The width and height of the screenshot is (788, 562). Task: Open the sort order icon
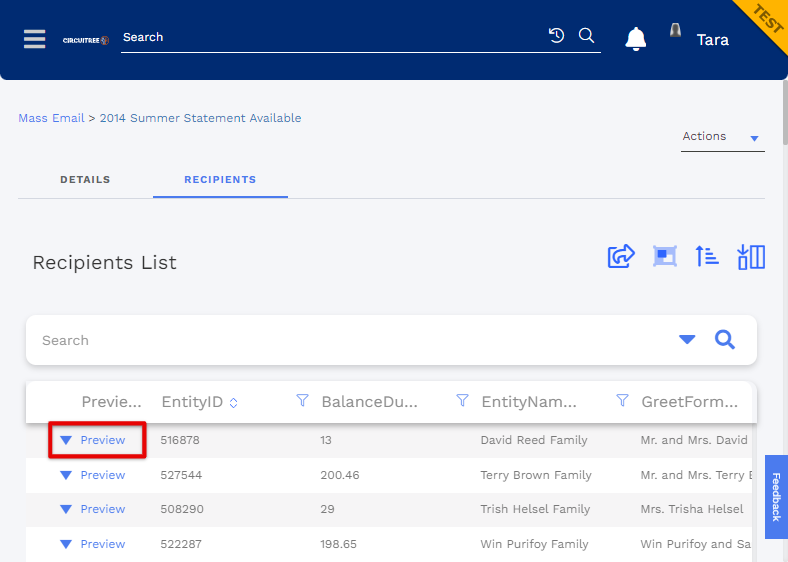click(x=707, y=256)
